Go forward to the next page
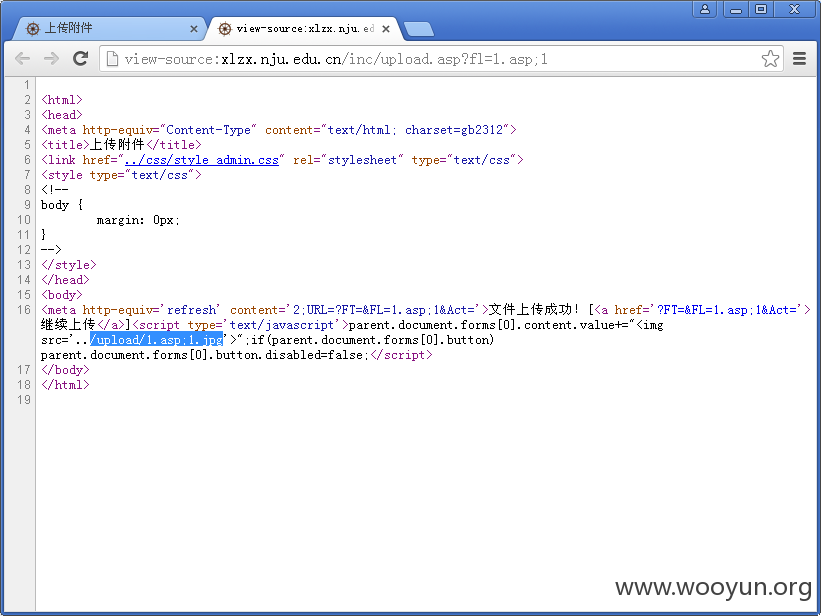The height and width of the screenshot is (616, 821). click(x=51, y=59)
